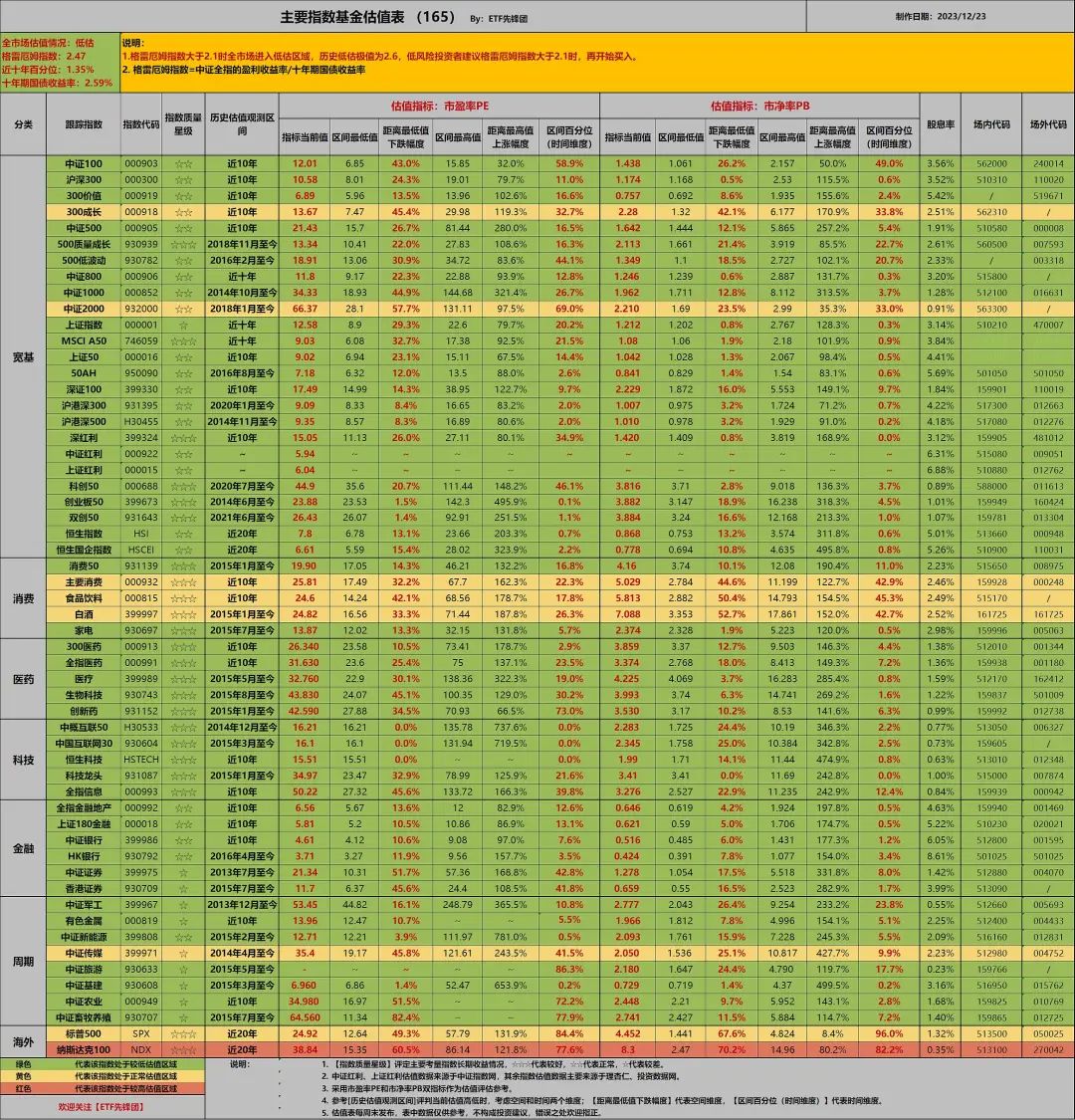Click the 中证传媒 index name cell
The image size is (1075, 1120).
tap(84, 953)
